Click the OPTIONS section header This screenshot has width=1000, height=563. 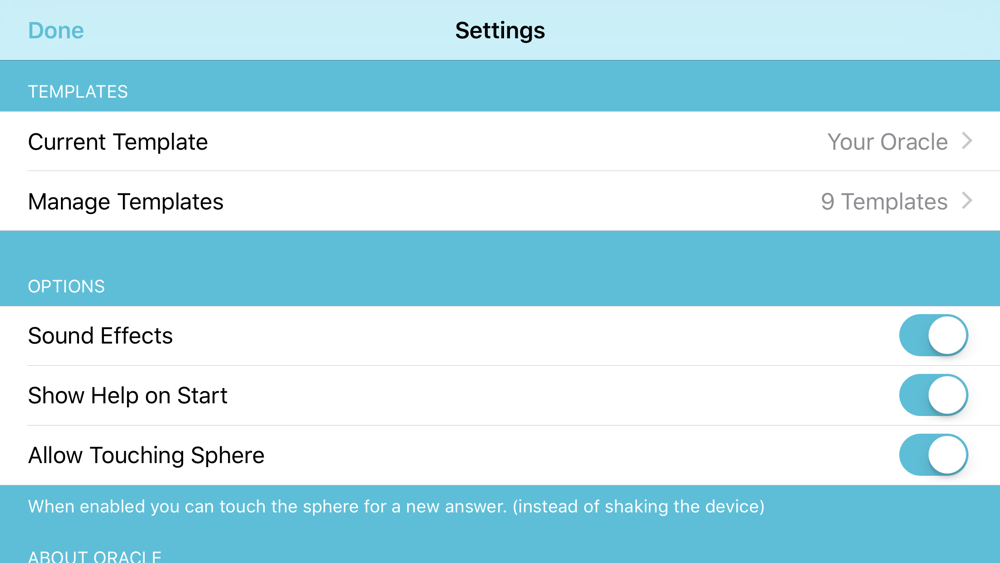point(66,286)
